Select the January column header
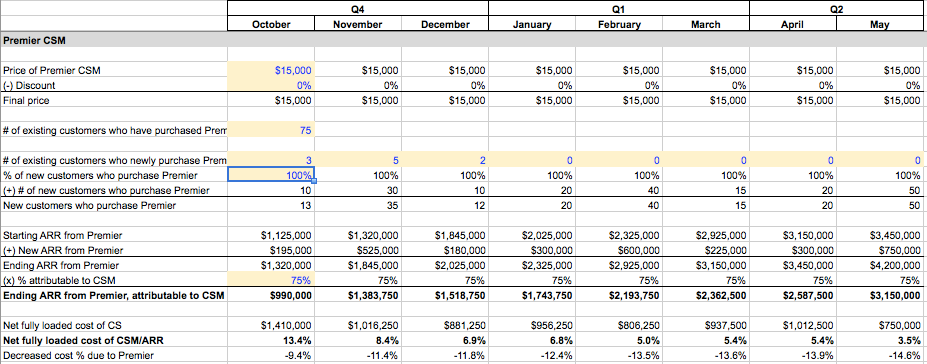 point(532,24)
